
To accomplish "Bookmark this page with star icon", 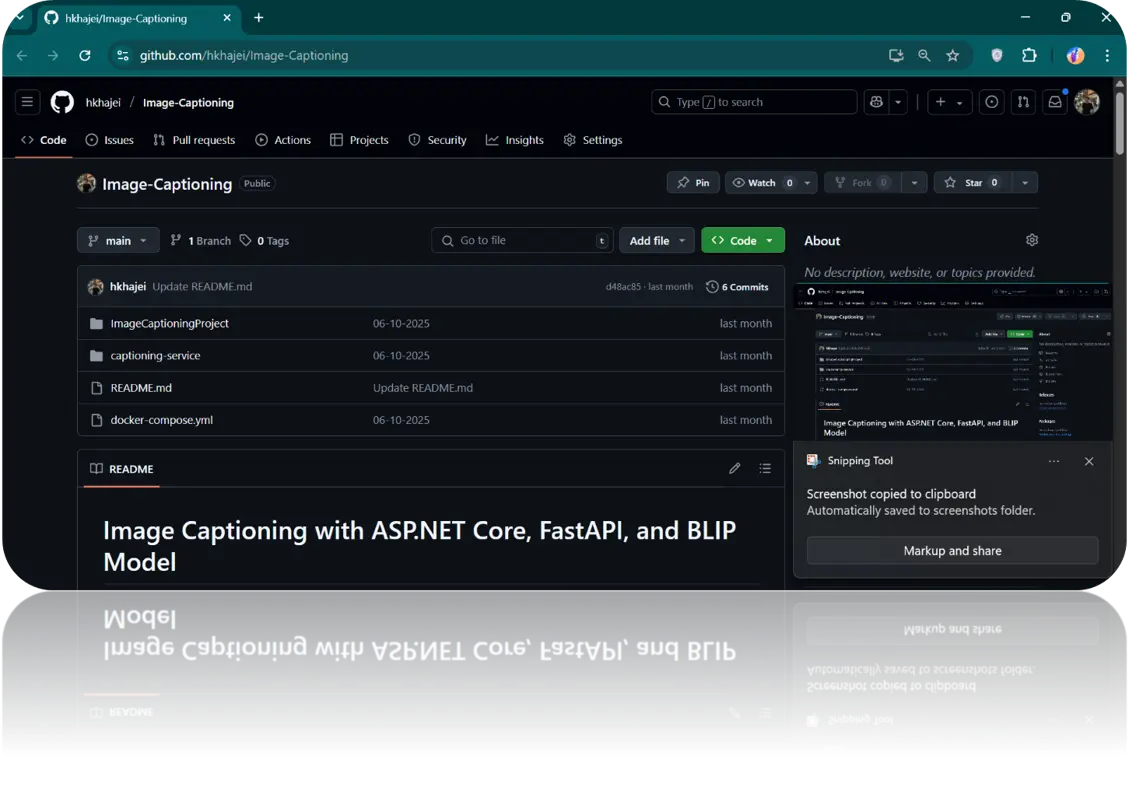I will (953, 56).
